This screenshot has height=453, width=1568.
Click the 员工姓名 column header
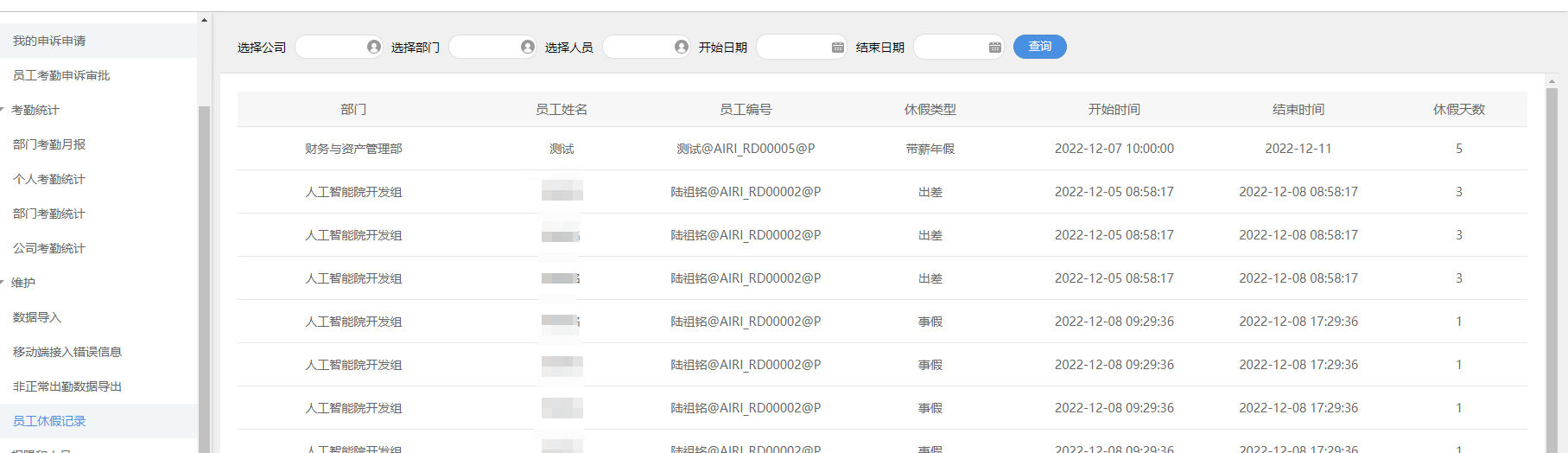tap(562, 110)
